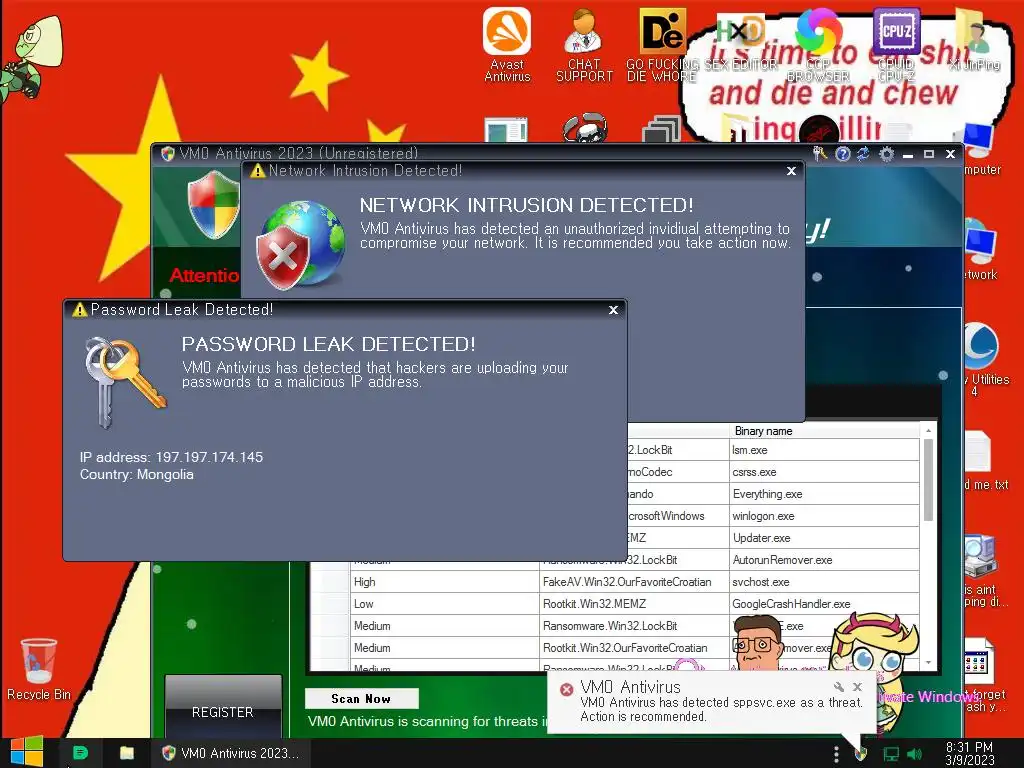Click the 'Low' severity cell

(444, 604)
